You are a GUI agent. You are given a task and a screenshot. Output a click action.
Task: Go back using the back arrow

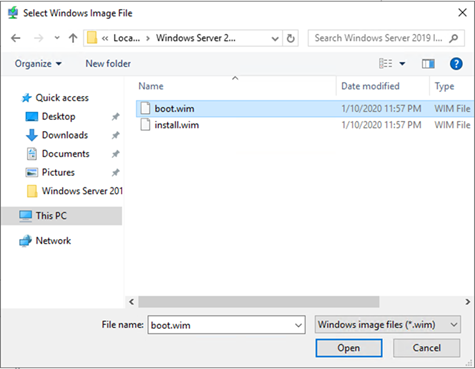[x=16, y=38]
